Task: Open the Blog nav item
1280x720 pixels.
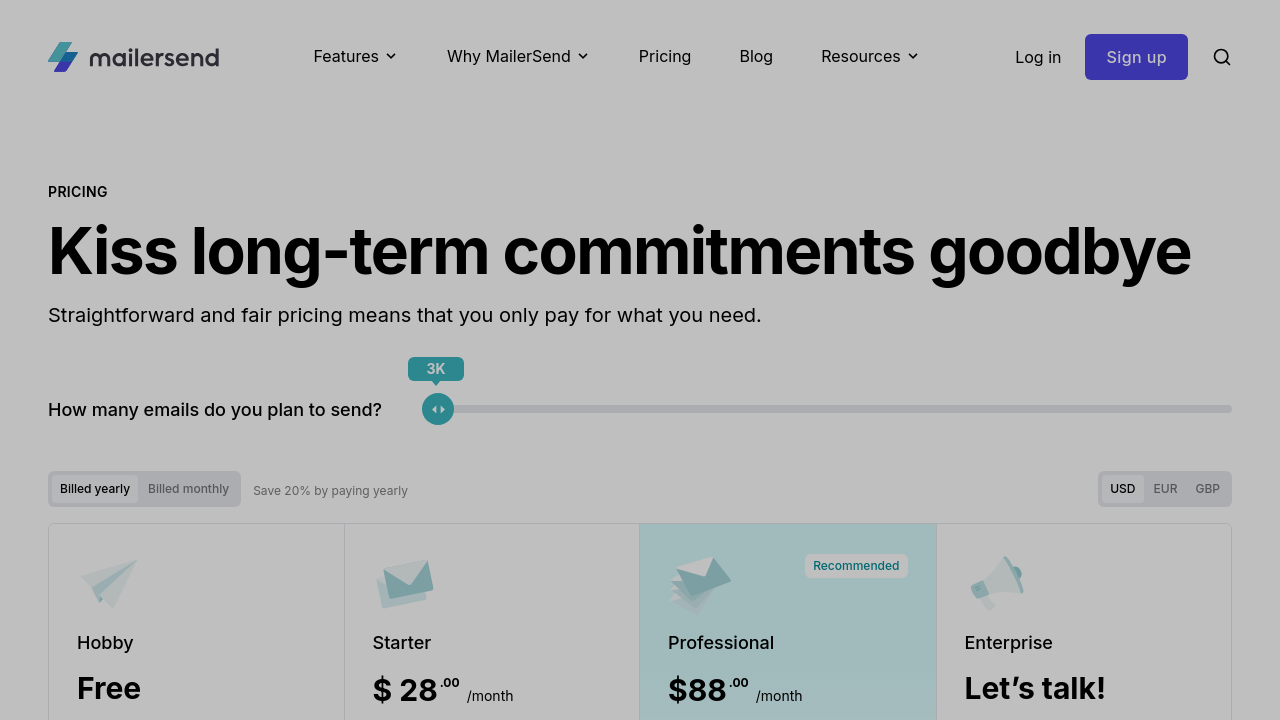Action: tap(756, 56)
